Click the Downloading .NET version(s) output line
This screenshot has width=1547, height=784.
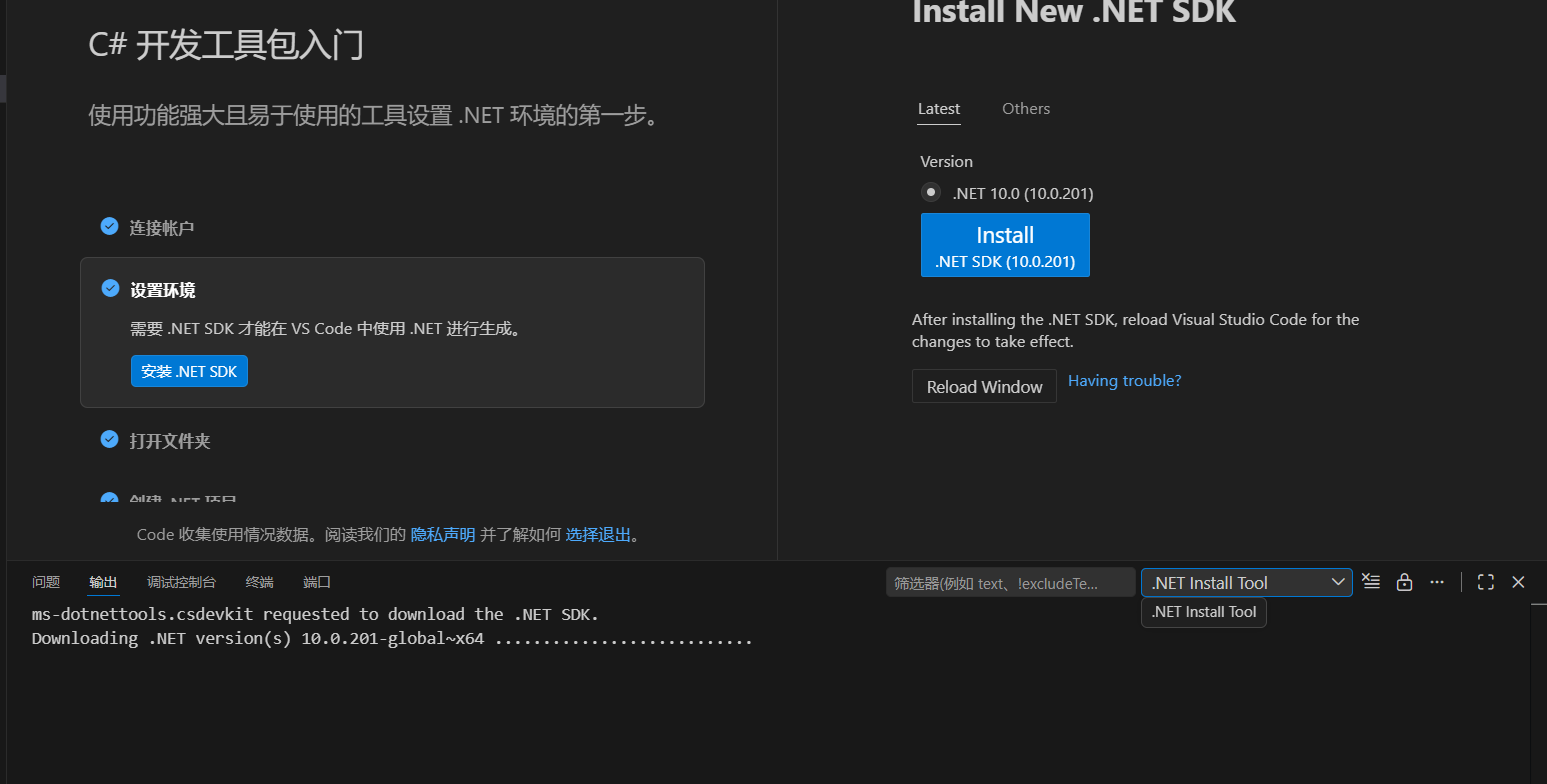[x=392, y=638]
